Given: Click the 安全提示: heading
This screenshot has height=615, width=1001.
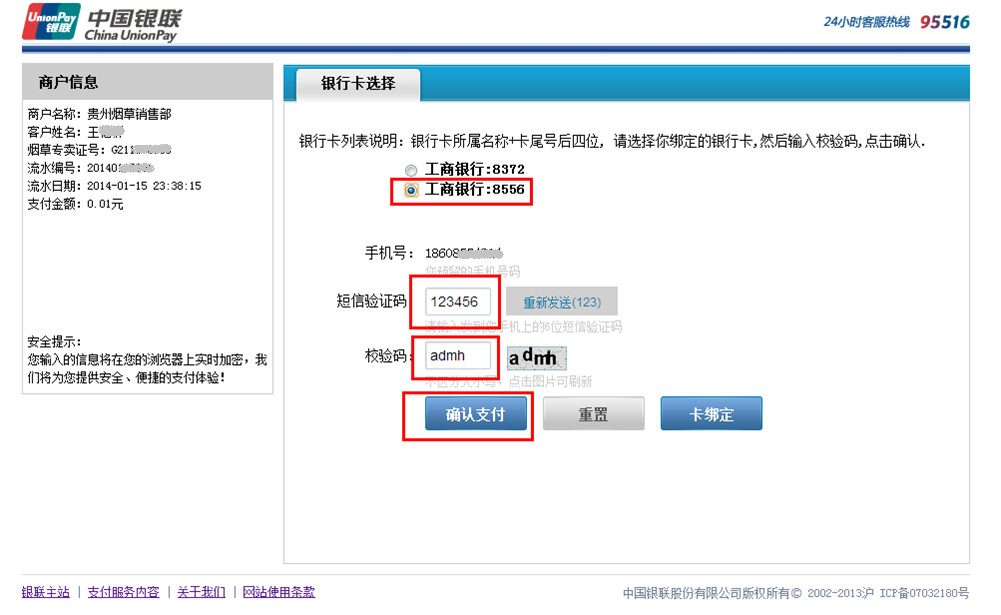Looking at the screenshot, I should pyautogui.click(x=54, y=342).
